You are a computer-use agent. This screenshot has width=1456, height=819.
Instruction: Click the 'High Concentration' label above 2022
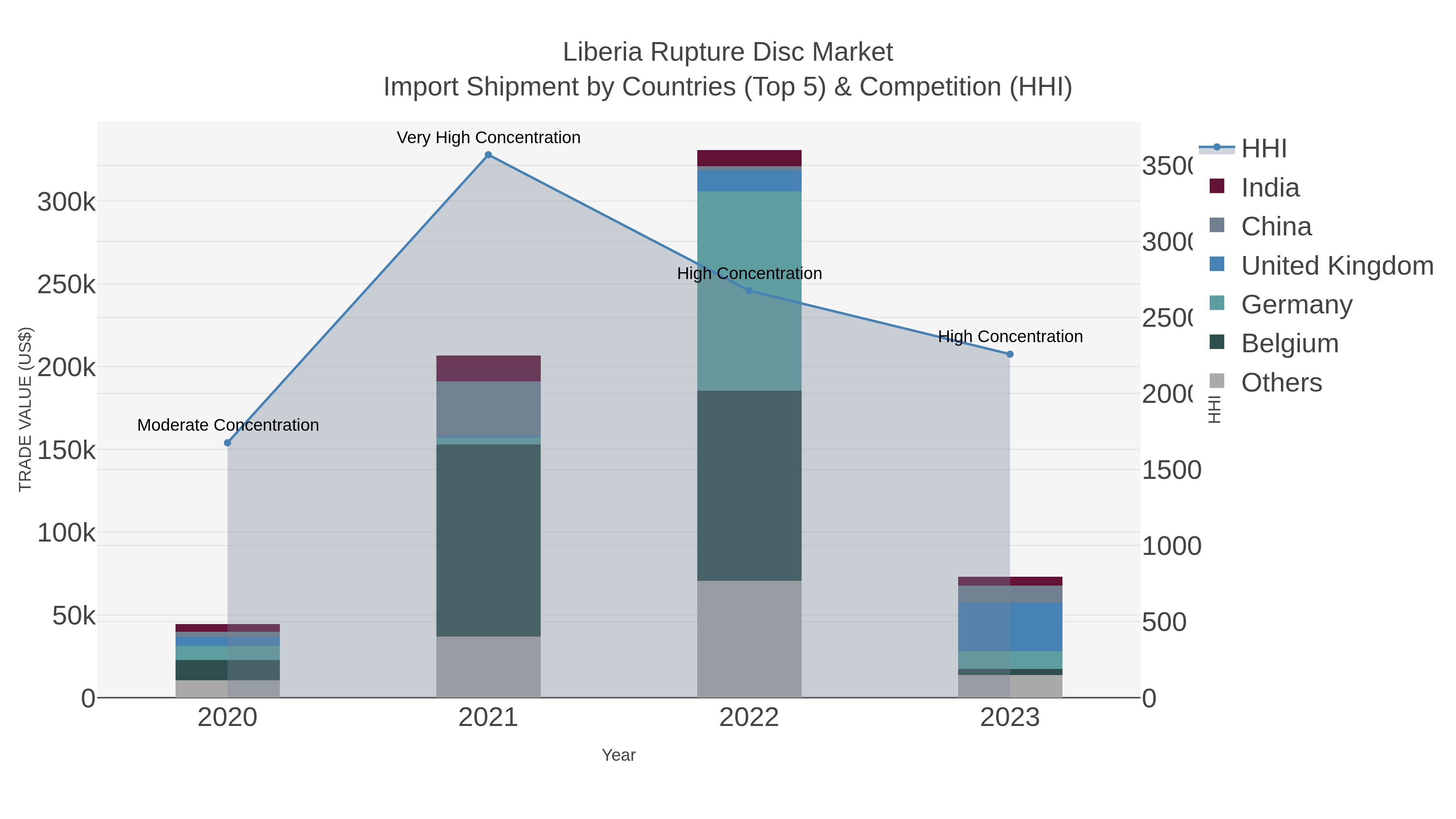click(749, 273)
